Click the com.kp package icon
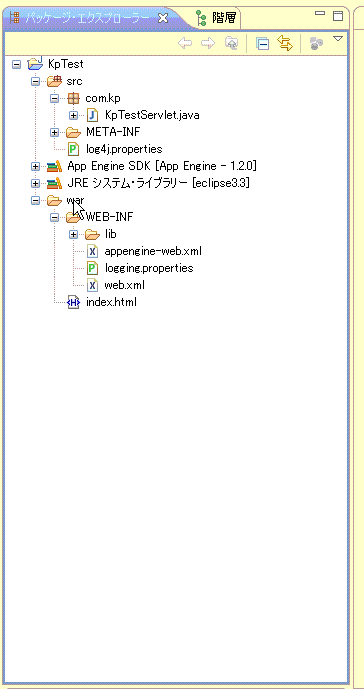 pyautogui.click(x=73, y=98)
